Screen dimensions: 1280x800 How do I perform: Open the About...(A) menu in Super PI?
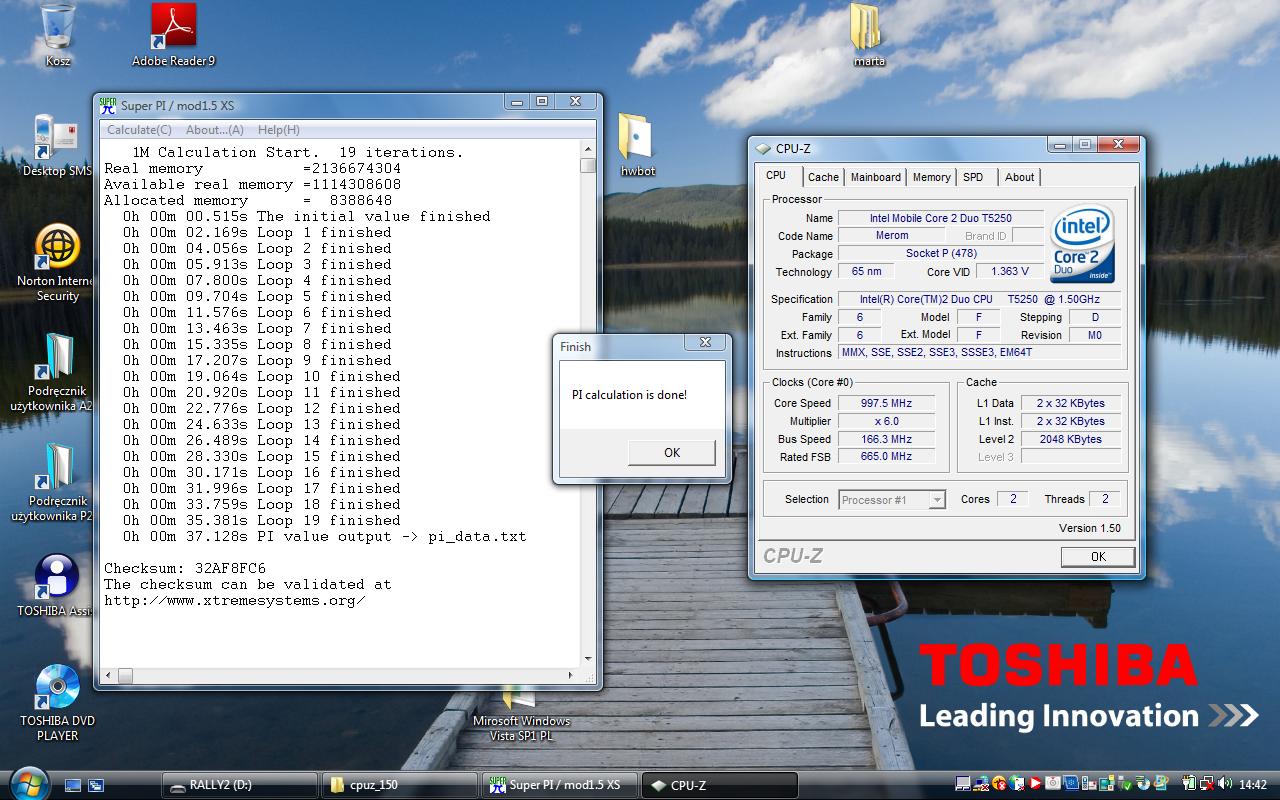click(215, 130)
